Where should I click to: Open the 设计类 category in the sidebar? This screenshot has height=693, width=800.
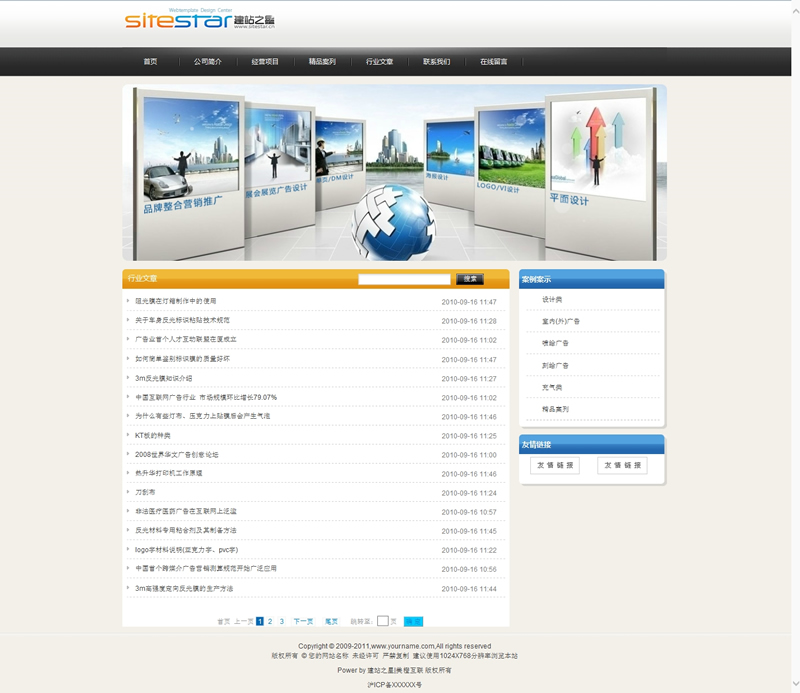tap(552, 300)
